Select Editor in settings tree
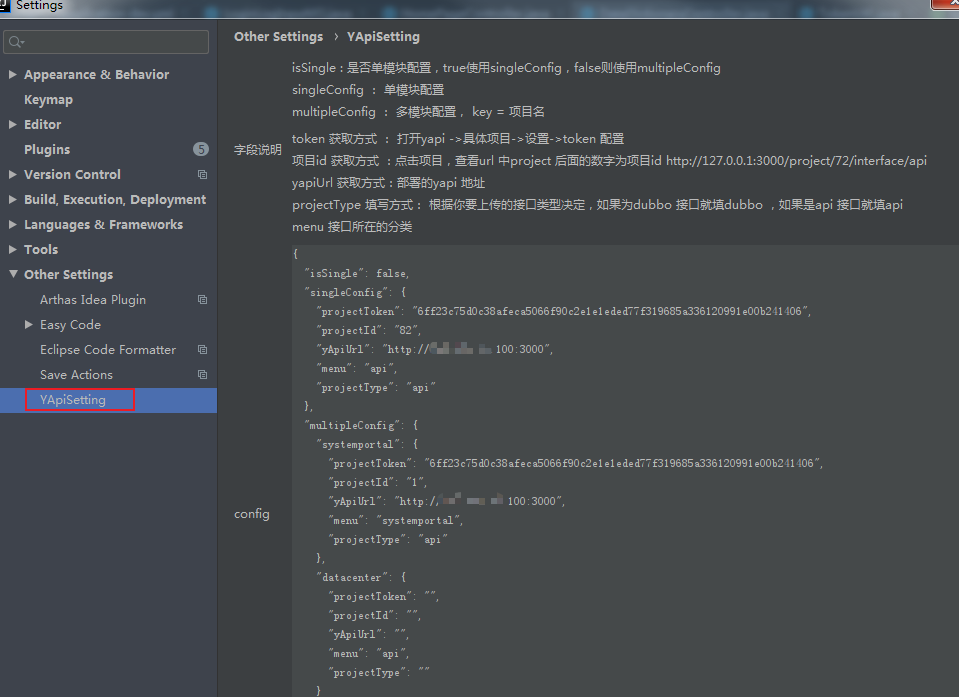Screen dimensions: 959x697 [x=42, y=125]
